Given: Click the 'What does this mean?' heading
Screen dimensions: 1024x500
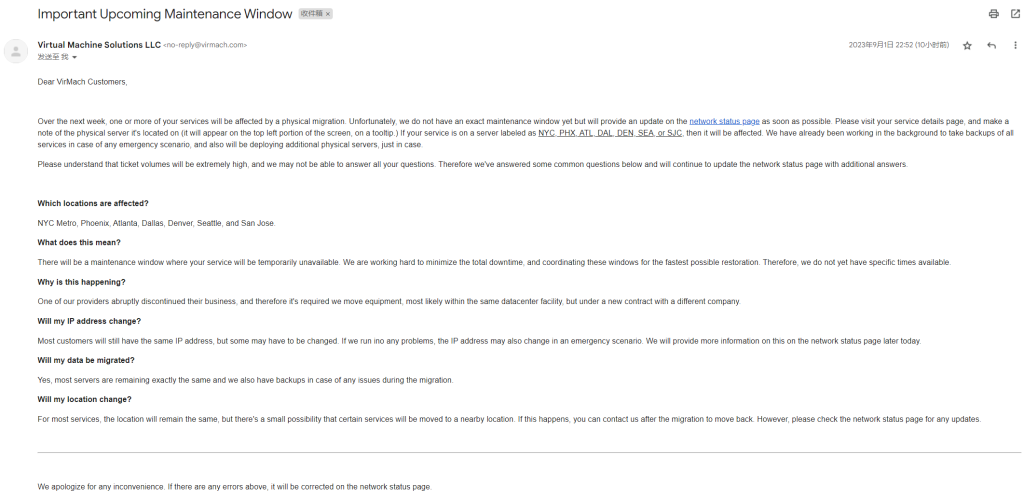Looking at the screenshot, I should [x=79, y=242].
